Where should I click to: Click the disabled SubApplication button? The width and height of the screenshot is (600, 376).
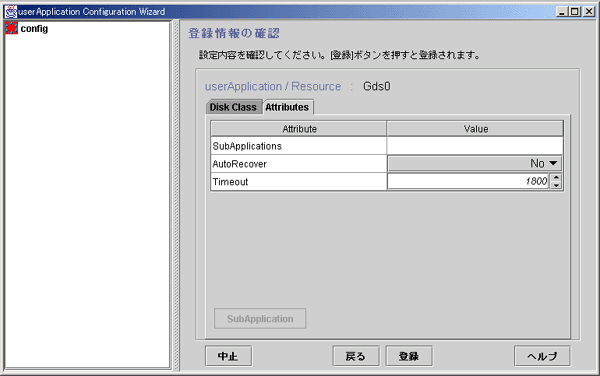coord(260,319)
